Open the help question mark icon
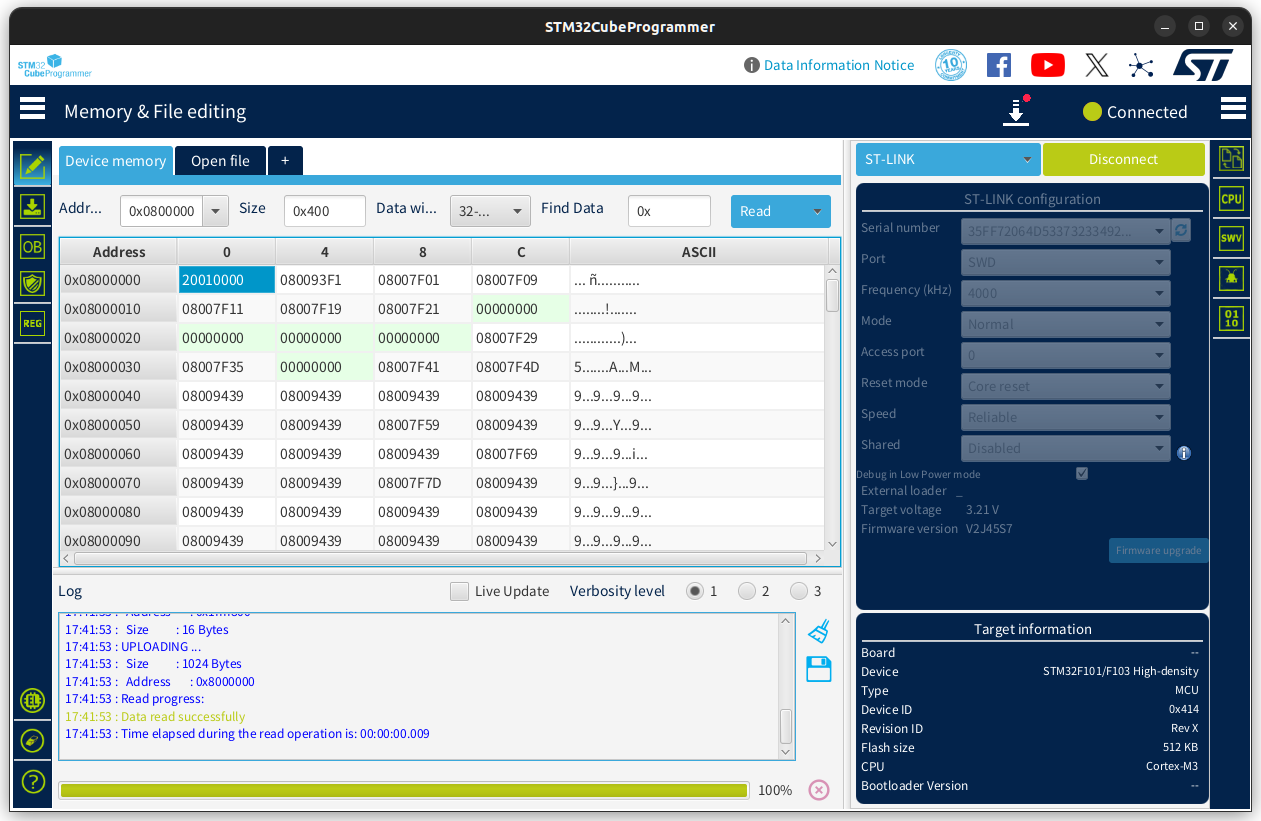1261x821 pixels. (x=32, y=781)
